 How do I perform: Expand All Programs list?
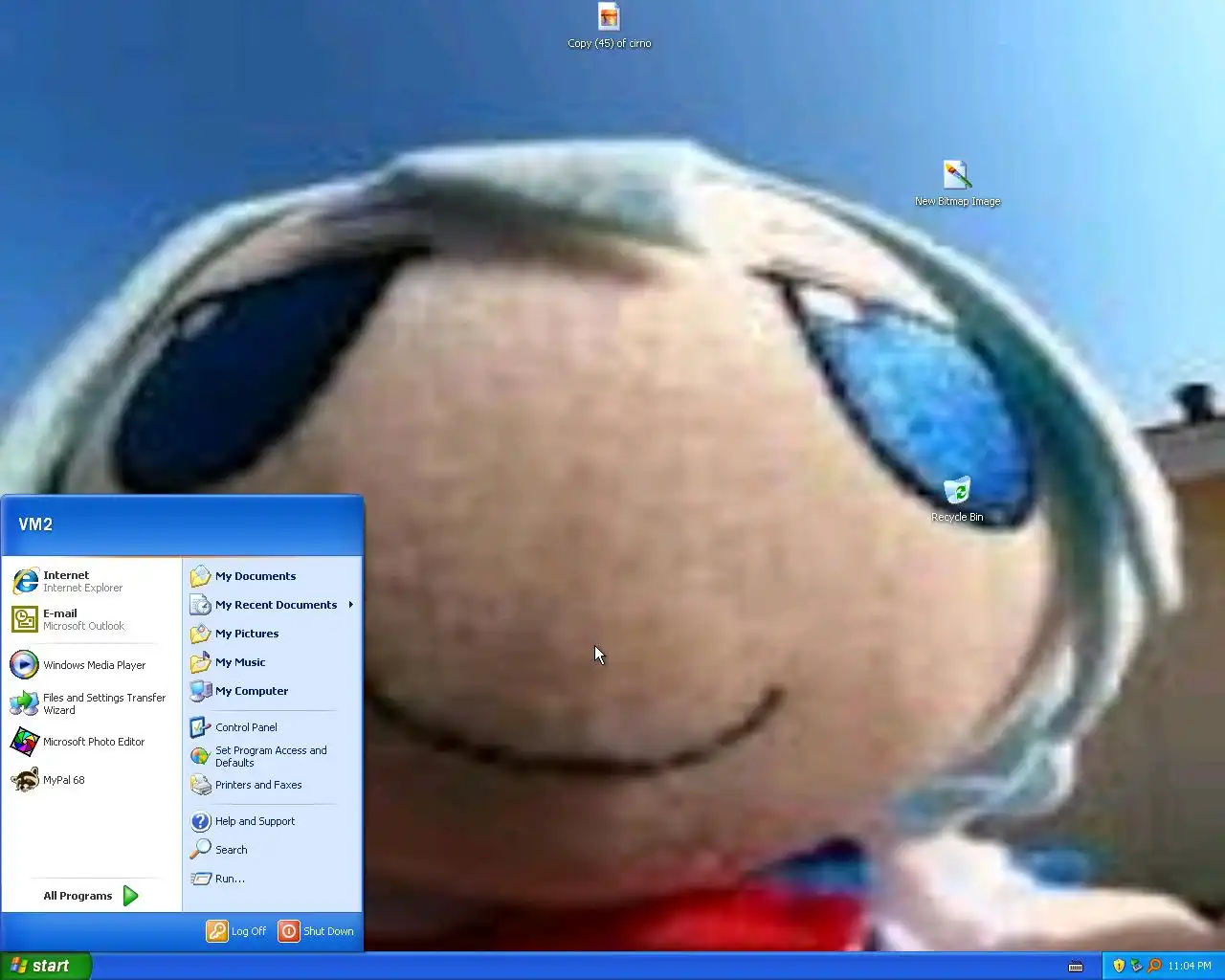click(x=92, y=896)
